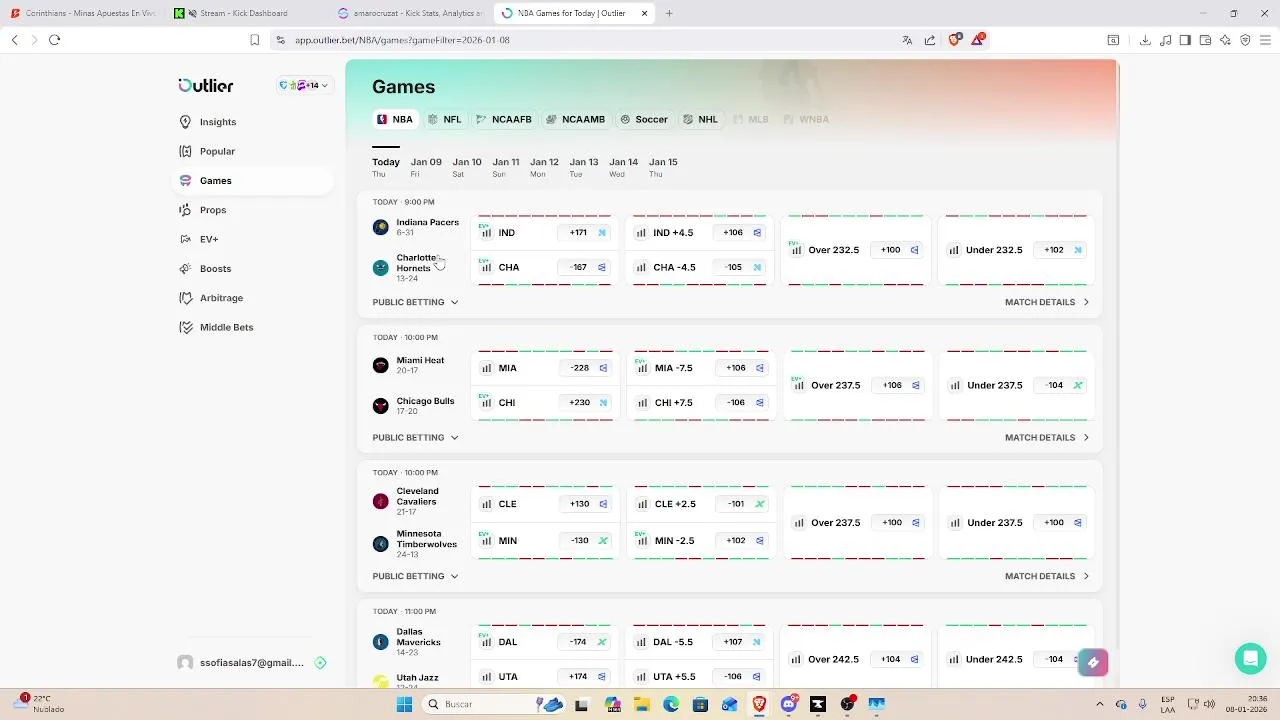Go to Games in the sidebar
Image resolution: width=1280 pixels, height=720 pixels.
252,181
